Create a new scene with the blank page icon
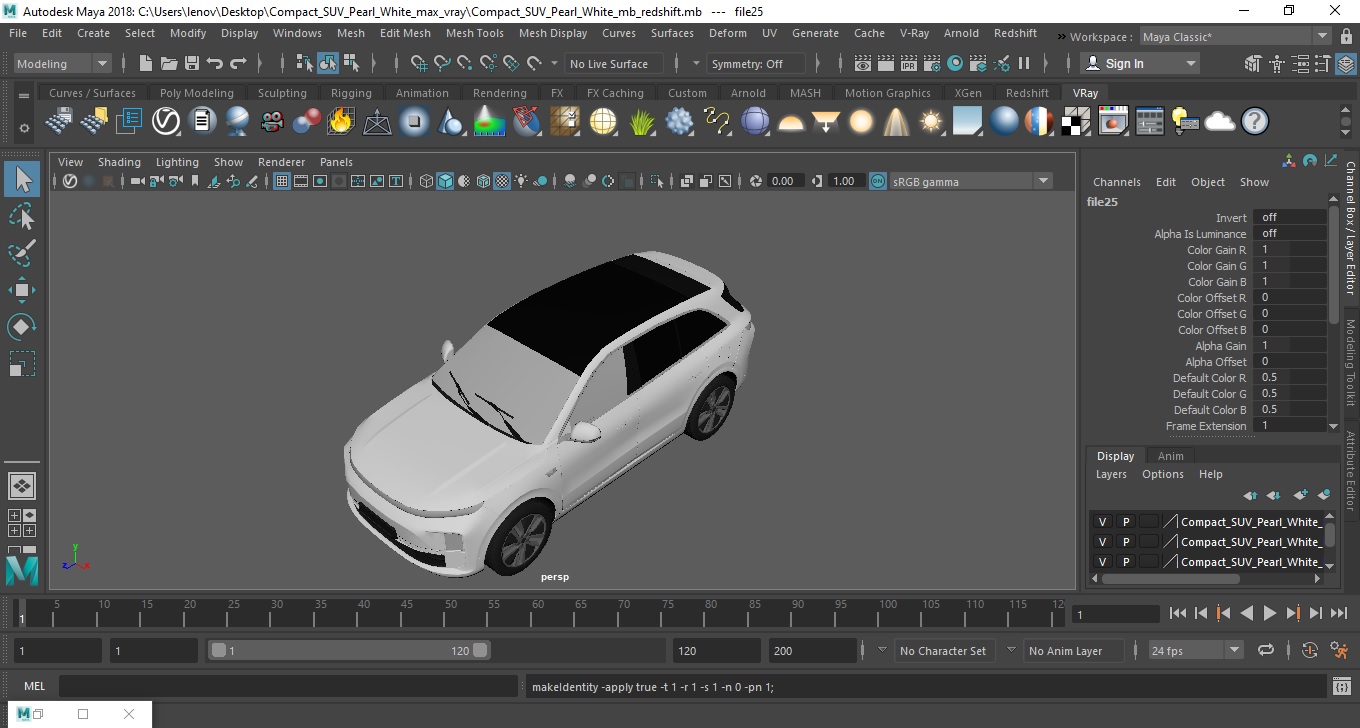Viewport: 1360px width, 728px height. [x=146, y=63]
